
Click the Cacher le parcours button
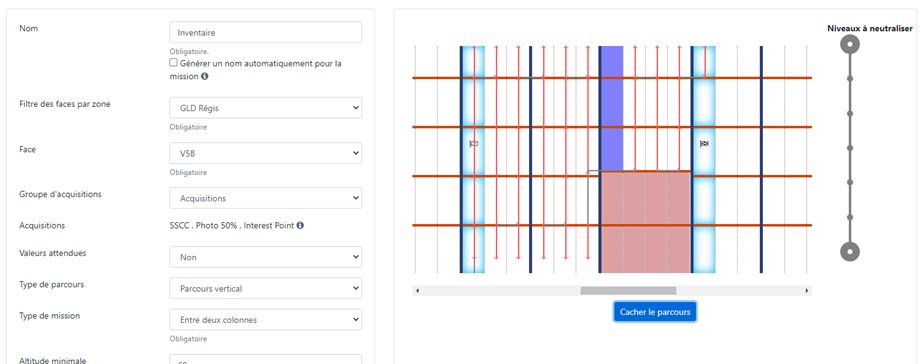(x=655, y=312)
